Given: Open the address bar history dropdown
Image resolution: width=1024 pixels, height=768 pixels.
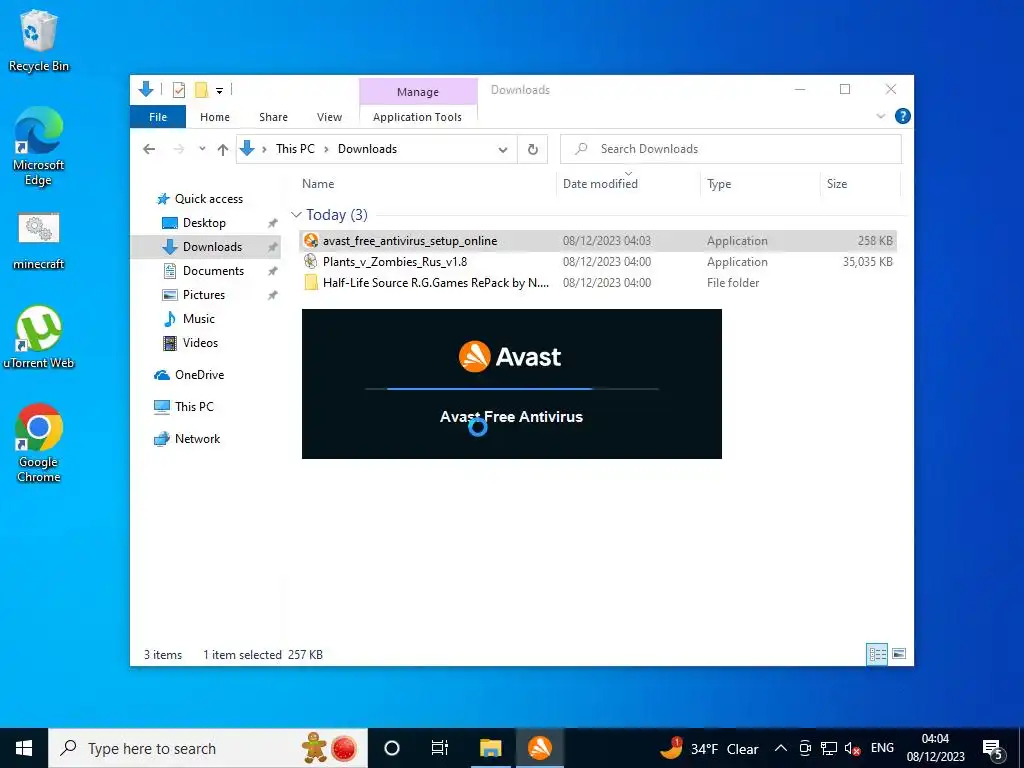Looking at the screenshot, I should (503, 150).
